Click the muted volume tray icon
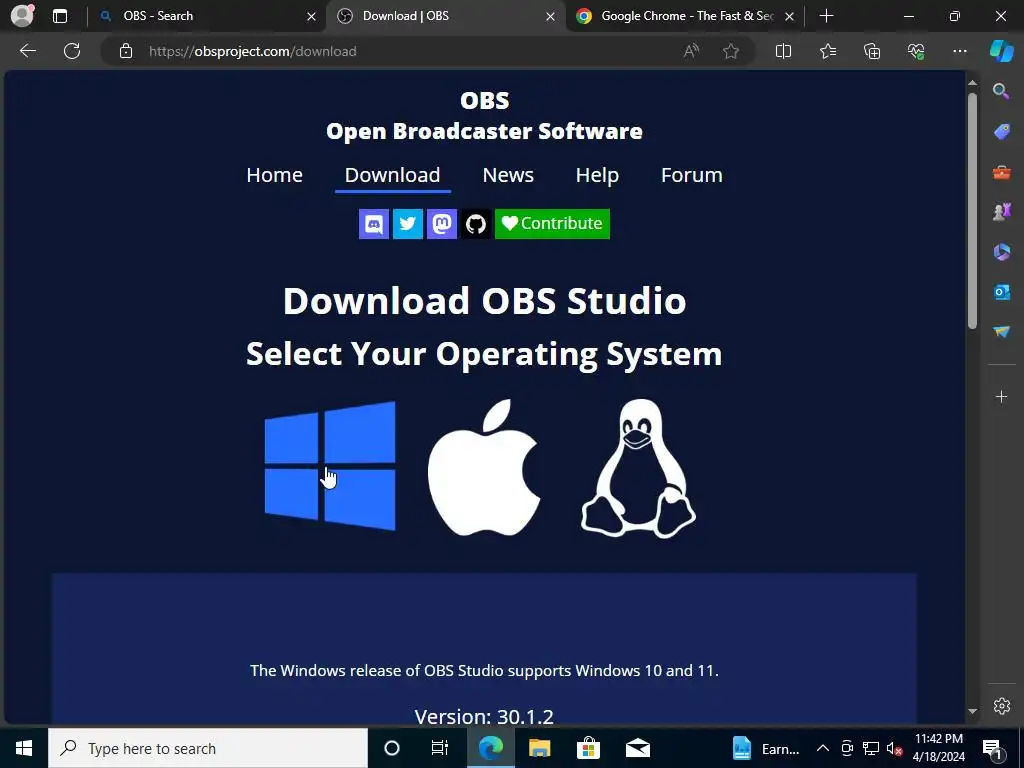 click(x=894, y=748)
